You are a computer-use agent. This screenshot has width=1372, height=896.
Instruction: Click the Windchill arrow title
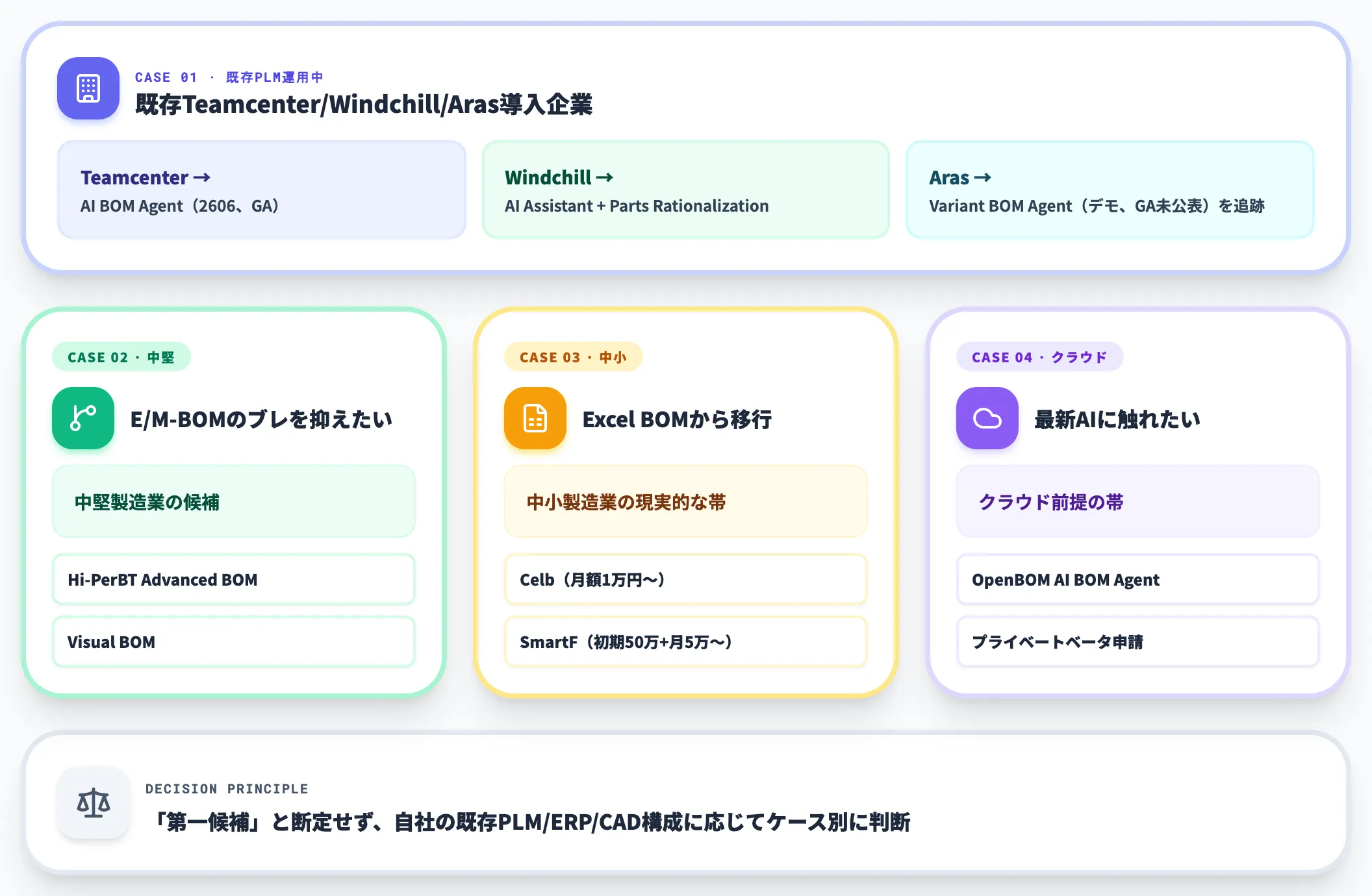(559, 177)
